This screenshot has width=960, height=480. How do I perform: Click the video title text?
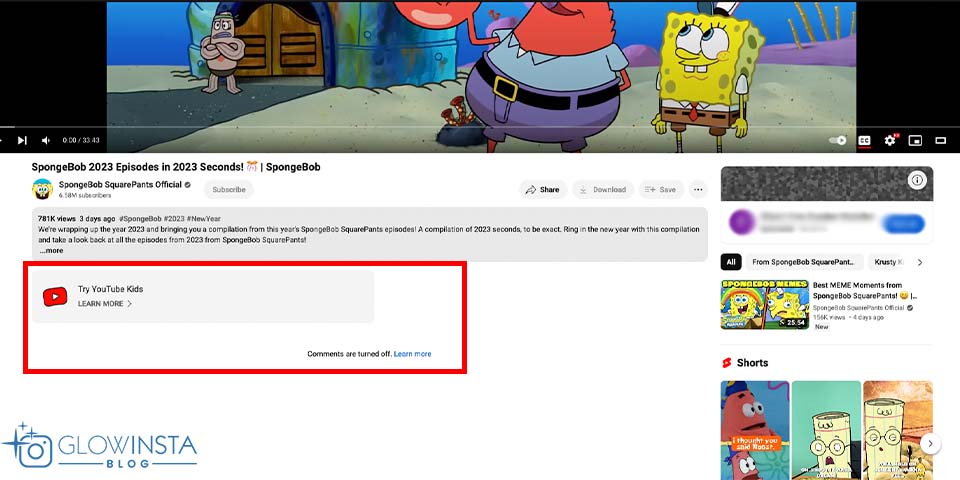[x=176, y=167]
